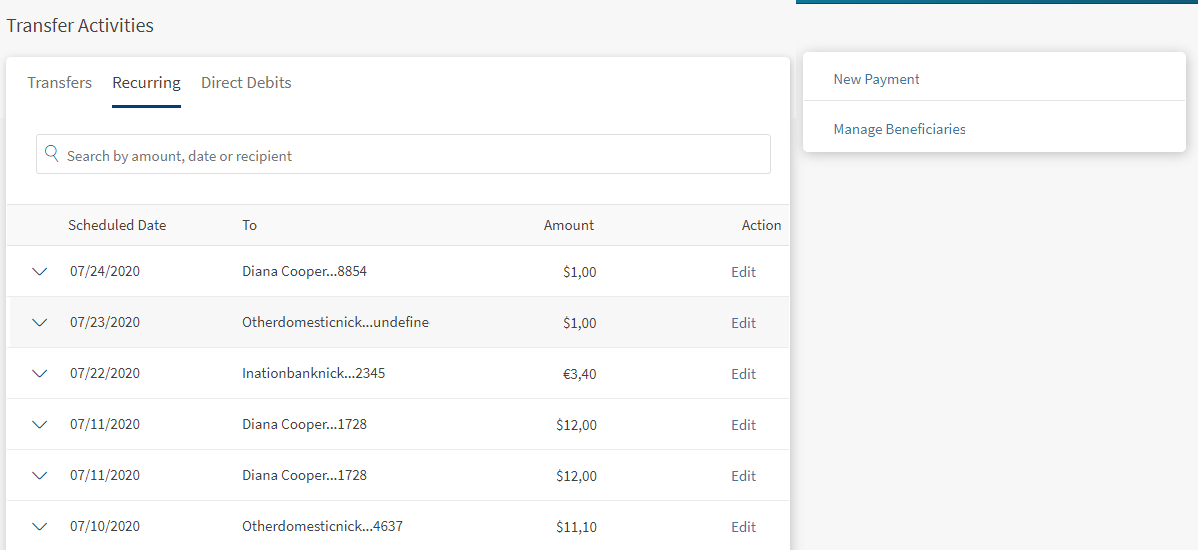Expand the 07/24/2020 Diana Cooper row
Image resolution: width=1198 pixels, height=550 pixels.
pyautogui.click(x=40, y=272)
